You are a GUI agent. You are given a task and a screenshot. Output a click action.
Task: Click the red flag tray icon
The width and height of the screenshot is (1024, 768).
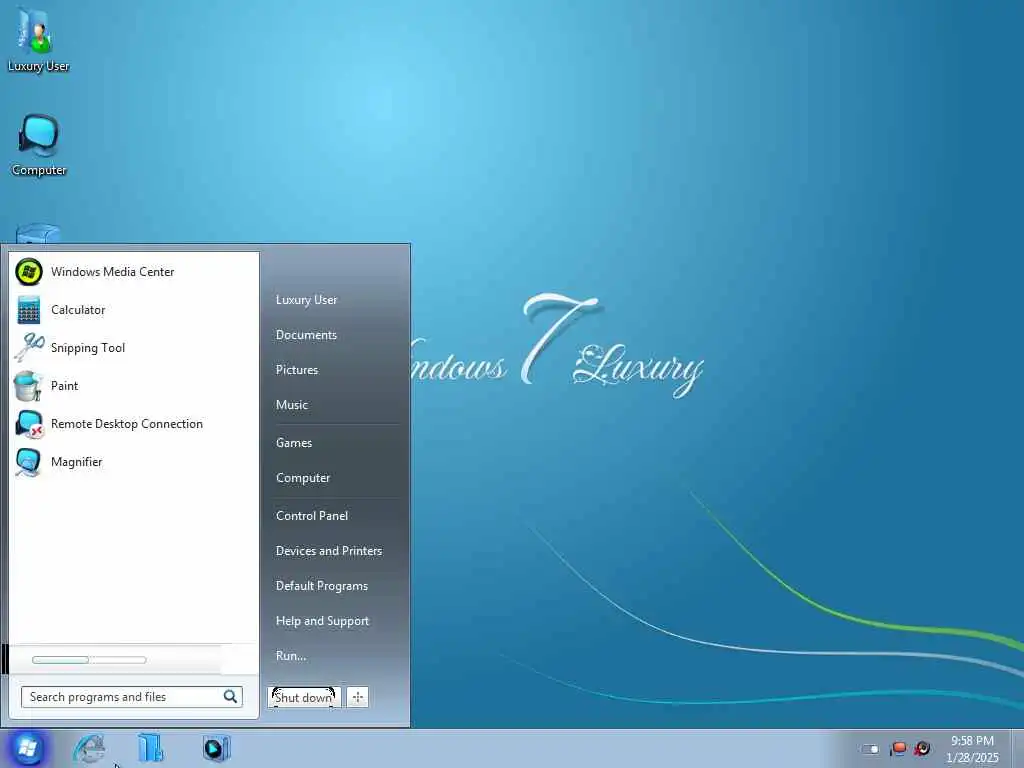point(899,748)
